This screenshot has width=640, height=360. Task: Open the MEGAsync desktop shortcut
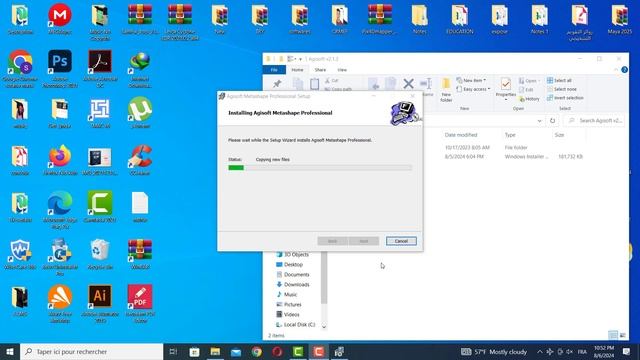coord(60,19)
